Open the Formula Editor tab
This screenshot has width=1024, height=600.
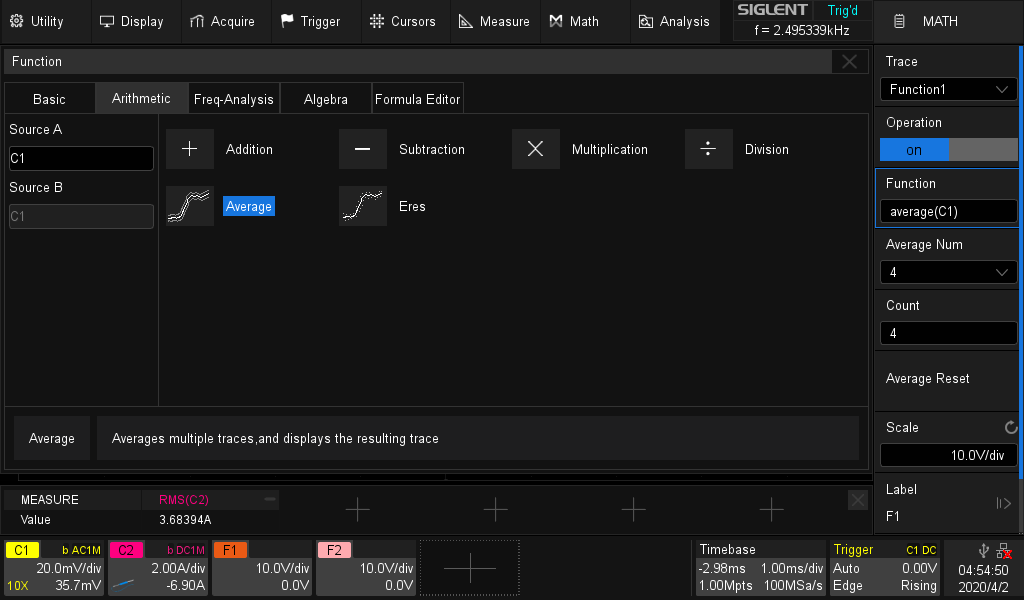(417, 99)
